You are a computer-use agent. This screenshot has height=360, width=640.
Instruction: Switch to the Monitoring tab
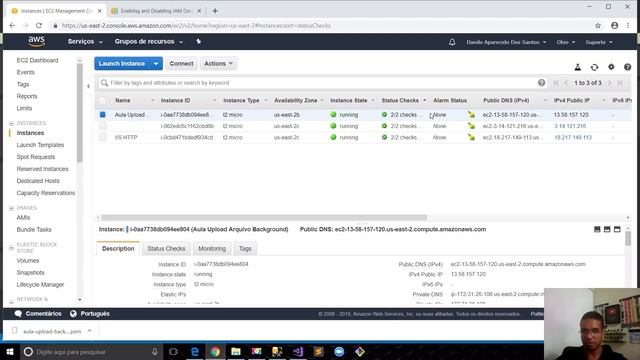(212, 249)
